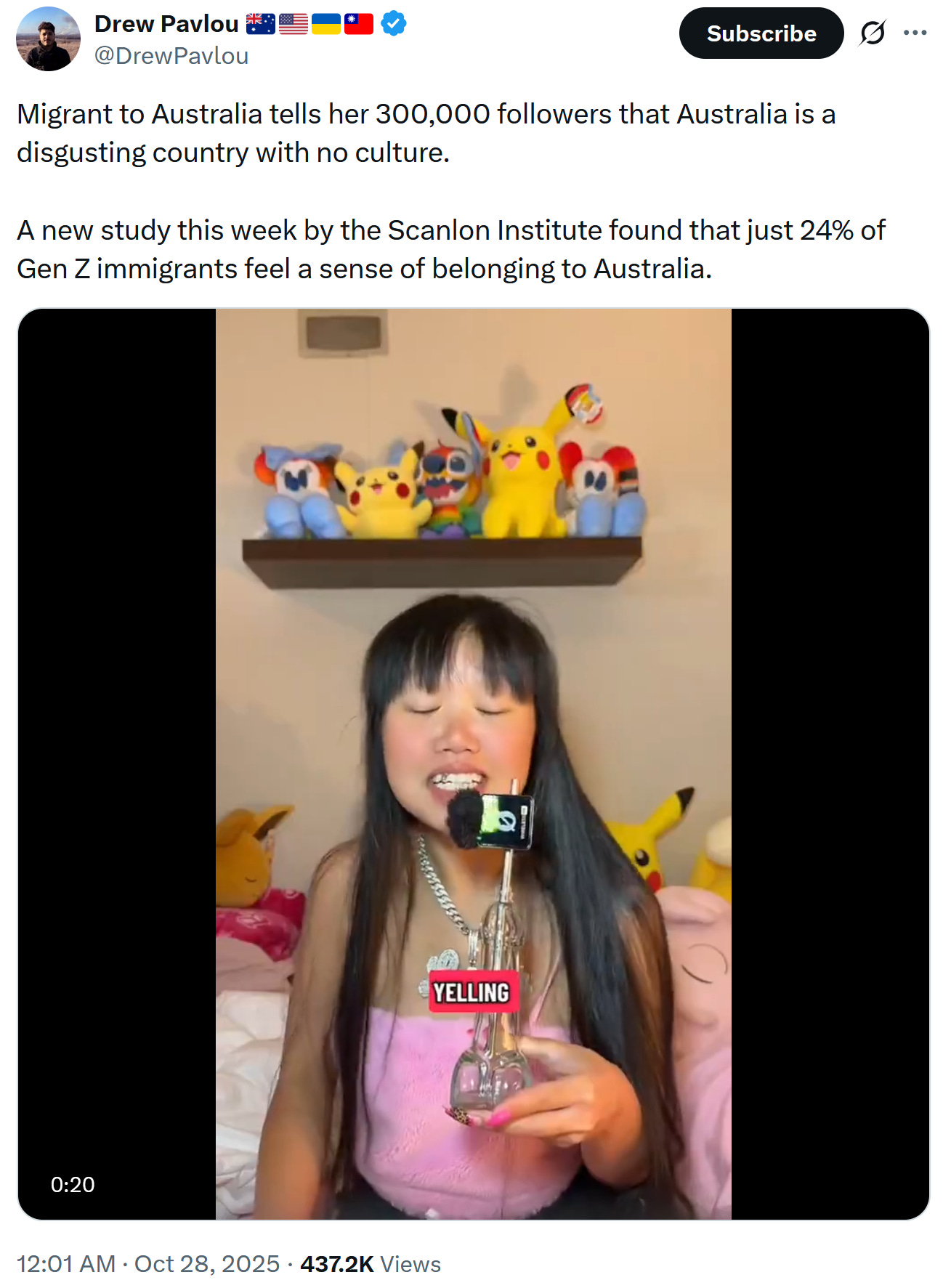Click the tweet text about Scanlon Institute
The height and width of the screenshot is (1288, 951).
pyautogui.click(x=451, y=249)
